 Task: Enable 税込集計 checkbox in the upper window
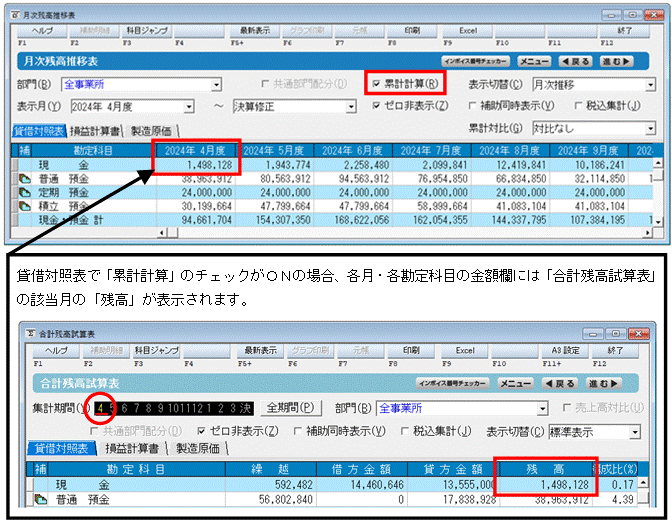(578, 105)
